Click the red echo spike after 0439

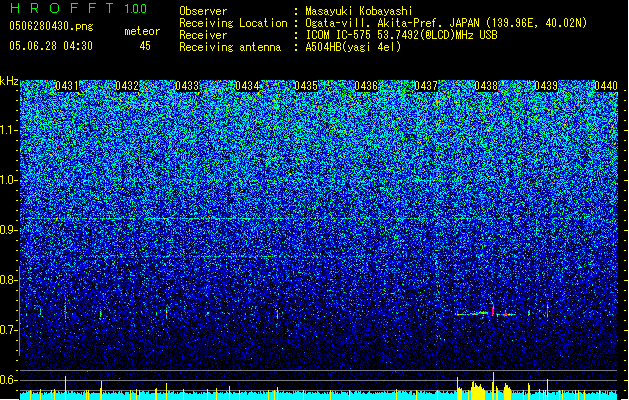[547, 311]
